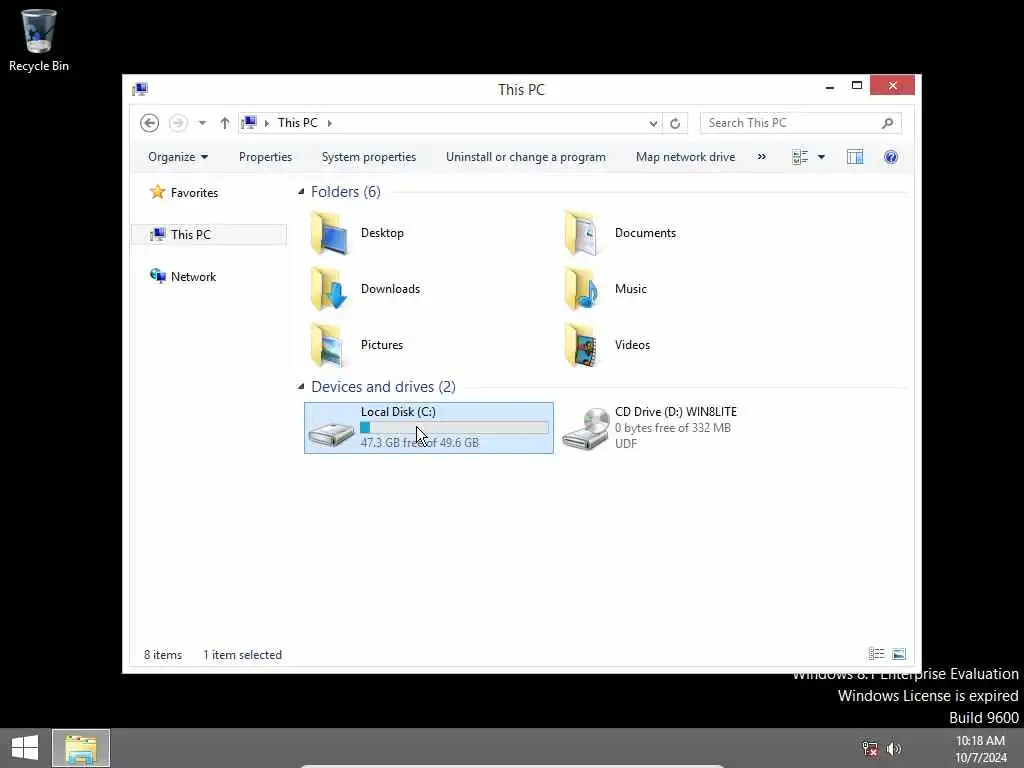
Task: Select This PC in navigation pane
Action: pyautogui.click(x=209, y=234)
